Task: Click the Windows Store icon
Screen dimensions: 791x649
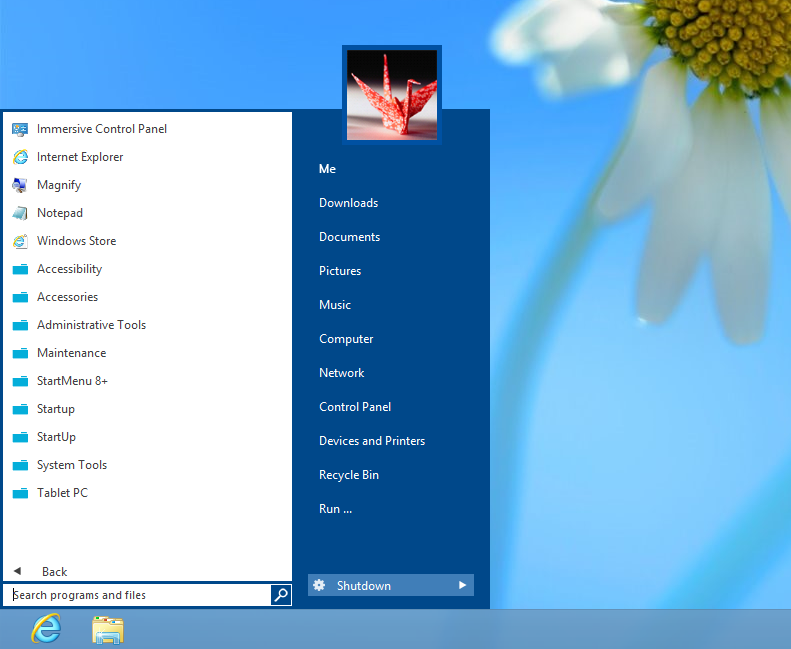Action: tap(20, 241)
